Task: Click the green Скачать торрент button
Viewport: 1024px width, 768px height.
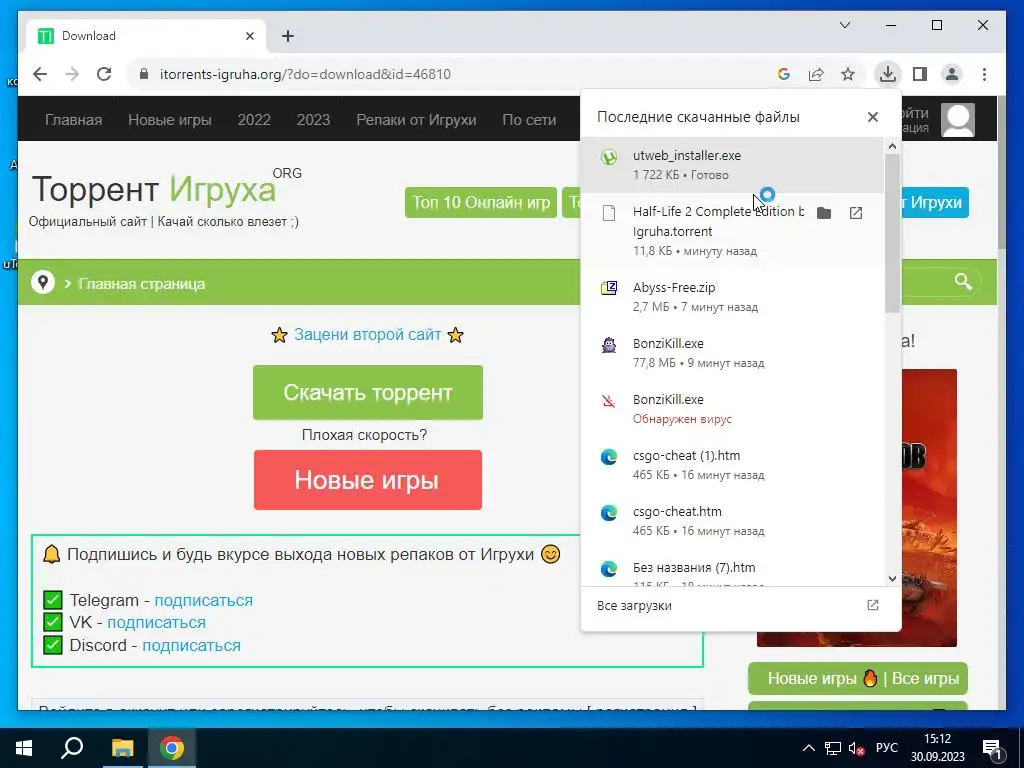Action: [x=368, y=392]
